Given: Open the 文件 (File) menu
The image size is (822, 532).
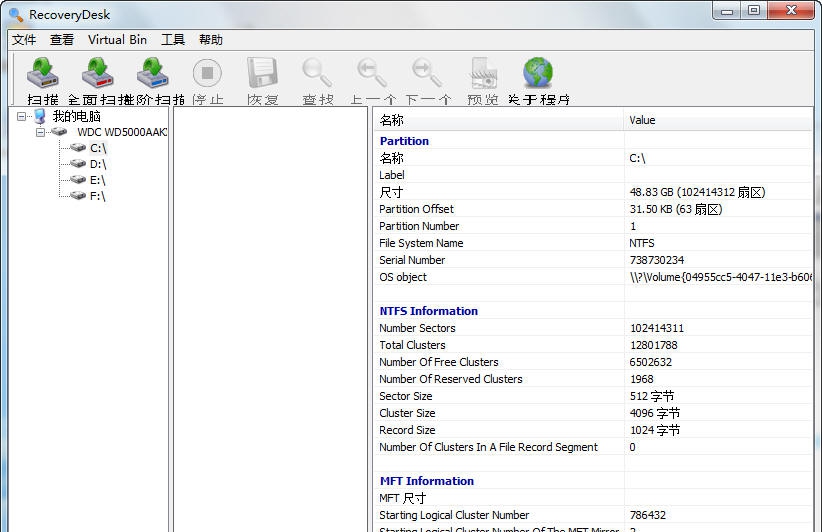Looking at the screenshot, I should tap(24, 40).
